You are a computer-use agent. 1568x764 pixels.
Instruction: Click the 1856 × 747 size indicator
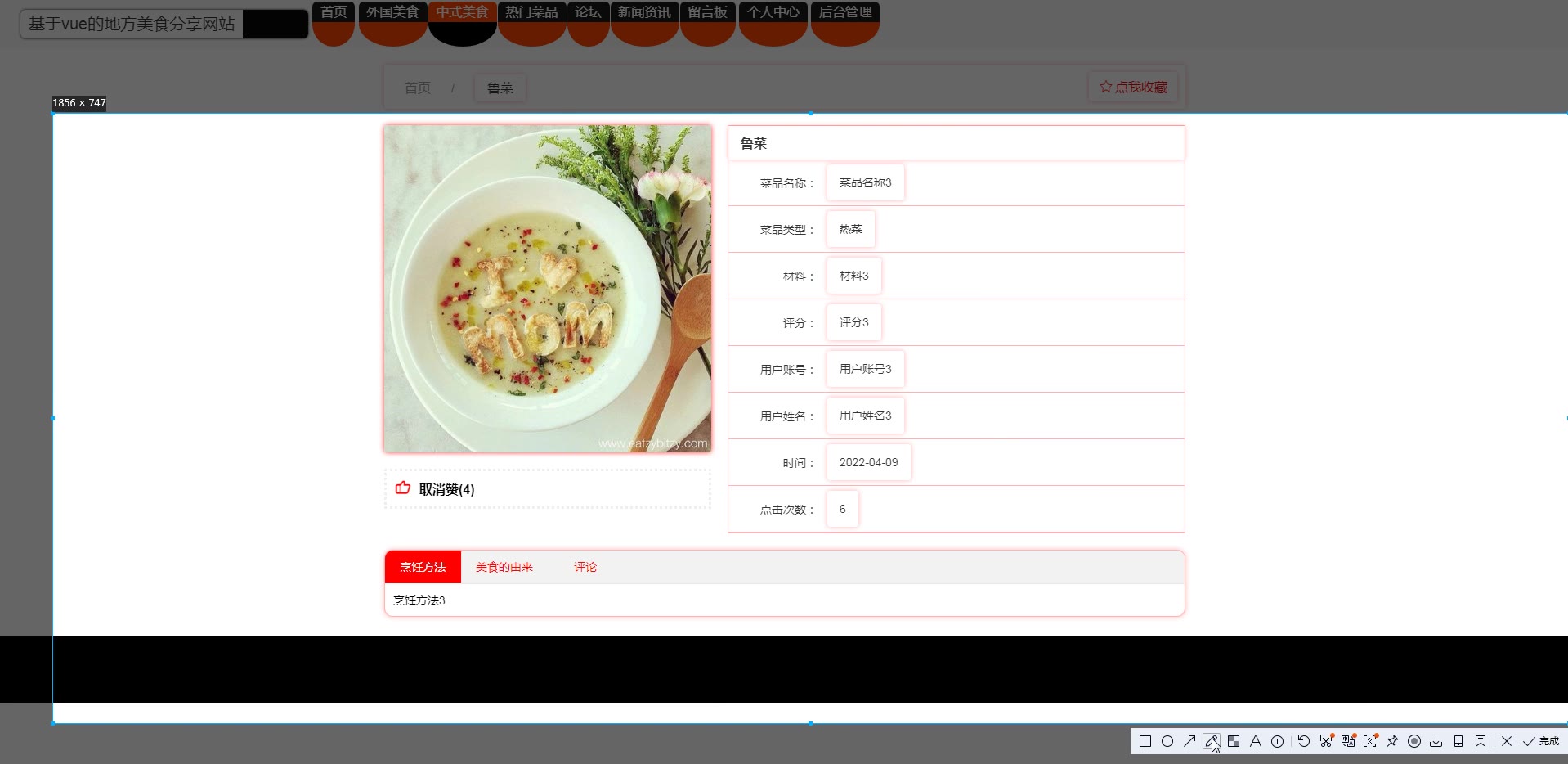[x=79, y=103]
